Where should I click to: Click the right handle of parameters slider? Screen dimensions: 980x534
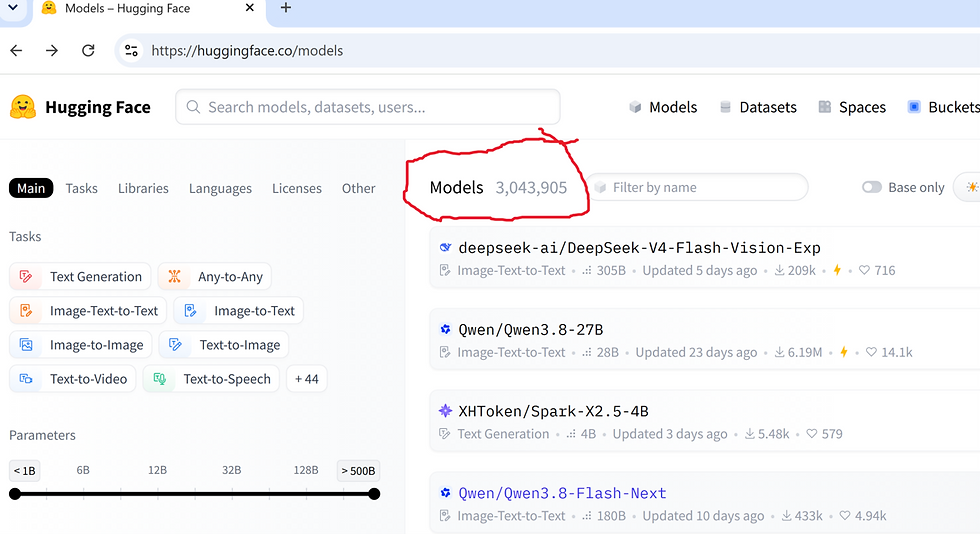click(x=374, y=494)
